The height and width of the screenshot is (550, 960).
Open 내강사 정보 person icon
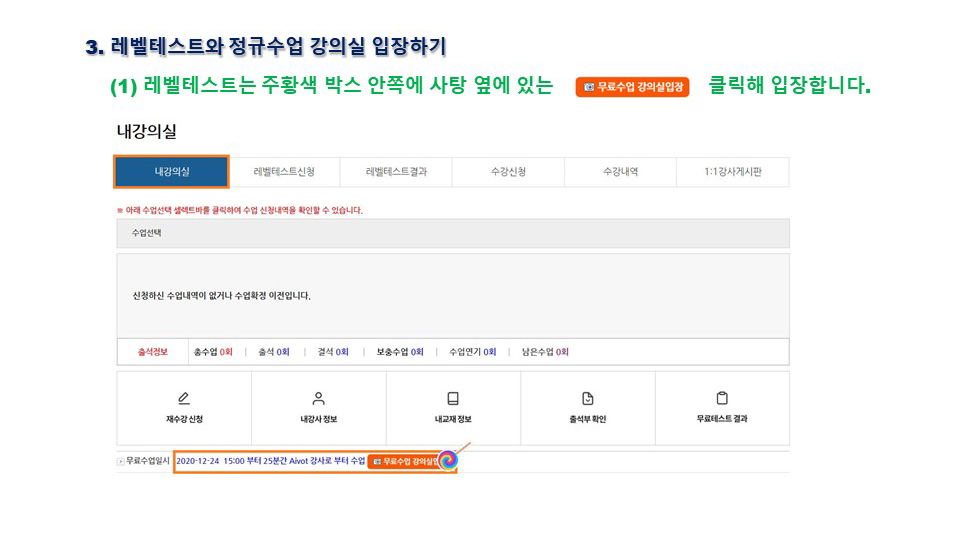click(318, 398)
